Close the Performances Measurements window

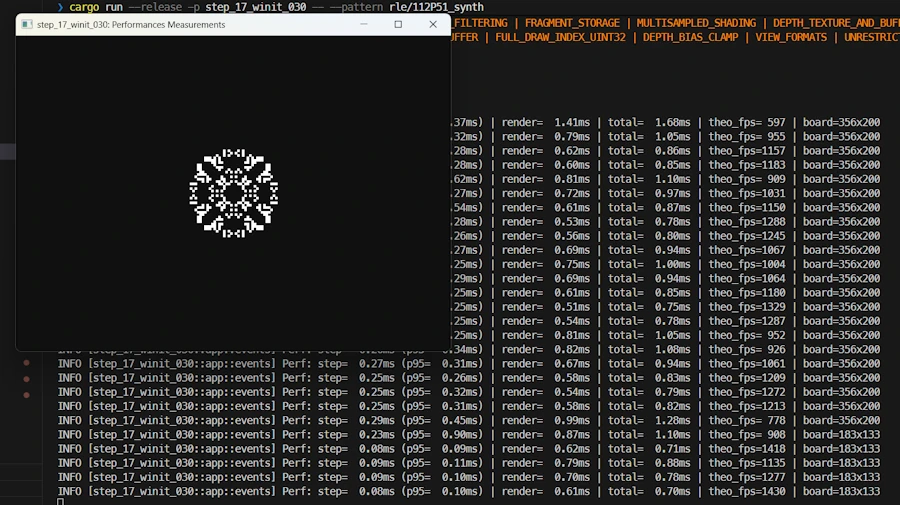(433, 24)
